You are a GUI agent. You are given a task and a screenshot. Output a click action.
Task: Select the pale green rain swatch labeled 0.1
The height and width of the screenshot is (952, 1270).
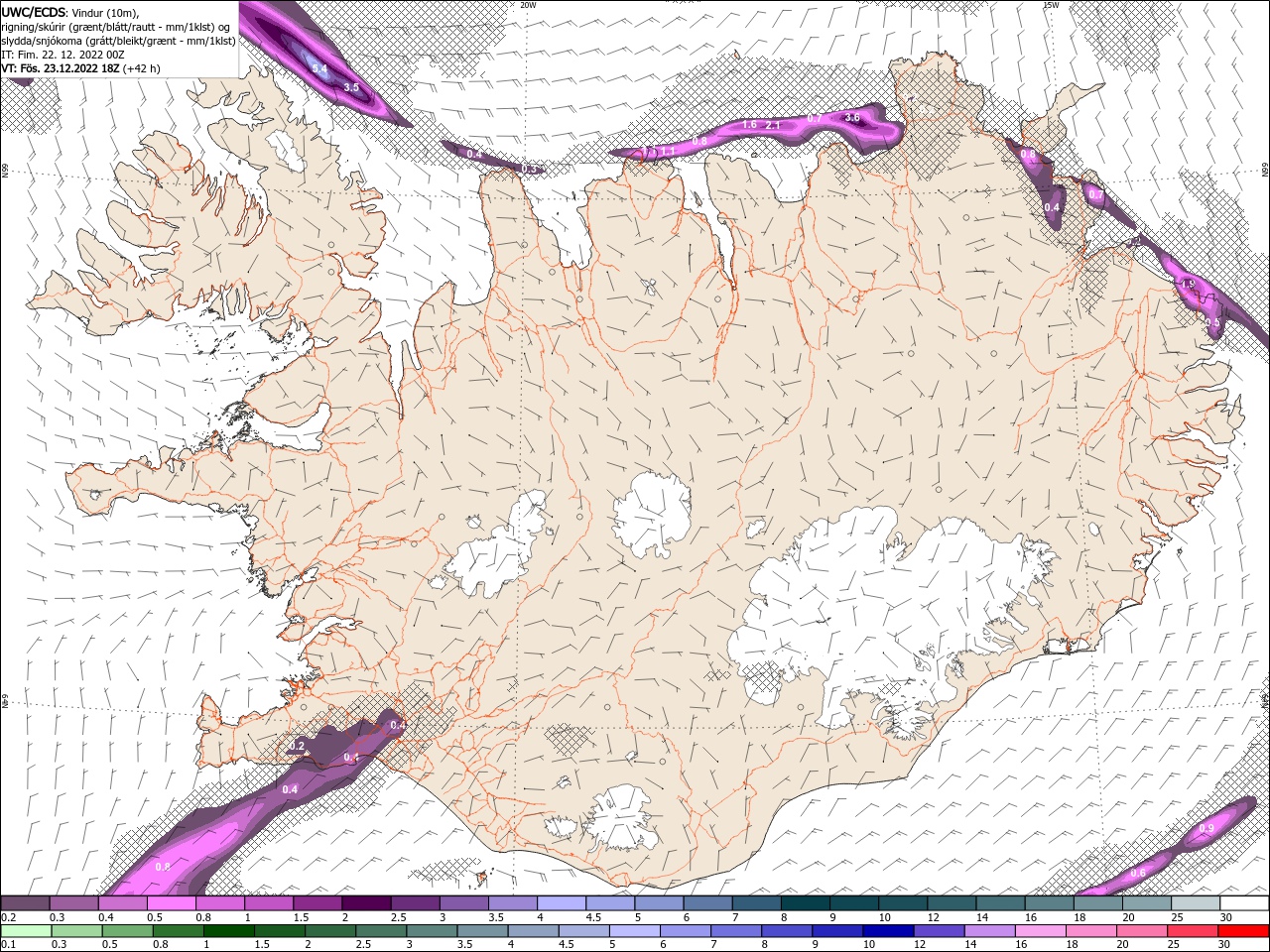pos(26,931)
